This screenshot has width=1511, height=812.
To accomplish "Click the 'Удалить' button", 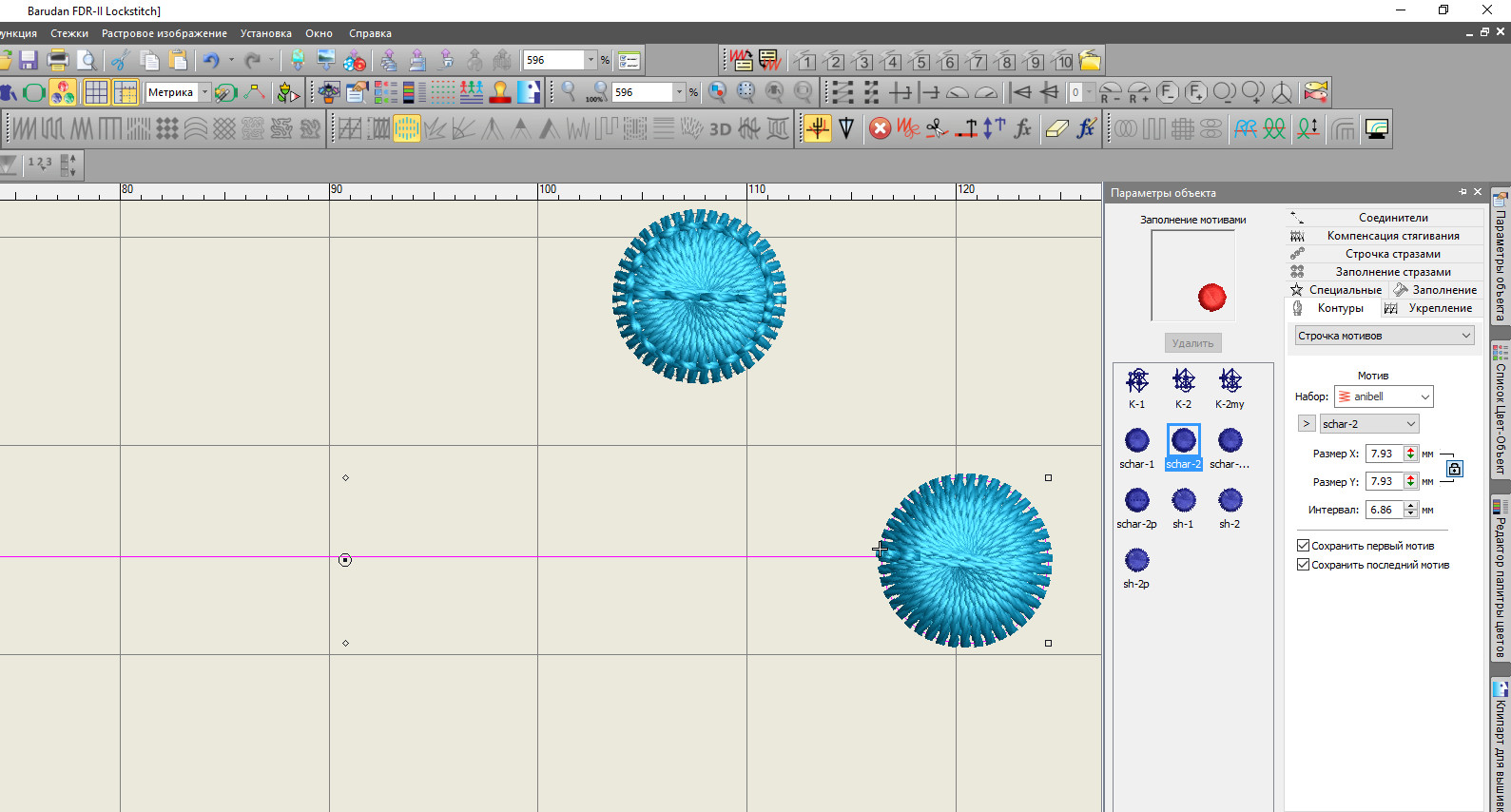I will click(x=1192, y=343).
